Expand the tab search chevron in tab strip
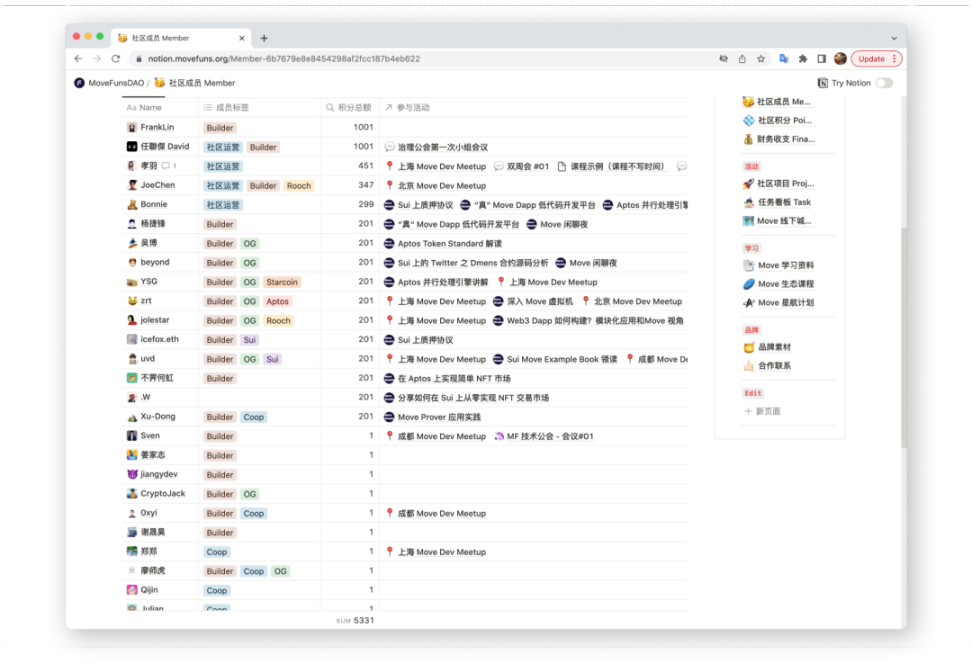972x664 pixels. 894,38
